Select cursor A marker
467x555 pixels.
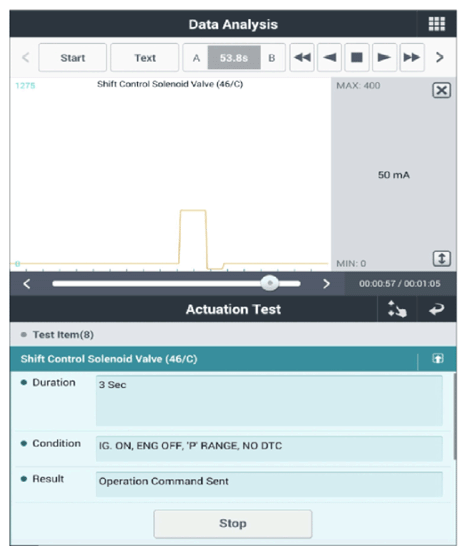point(196,58)
